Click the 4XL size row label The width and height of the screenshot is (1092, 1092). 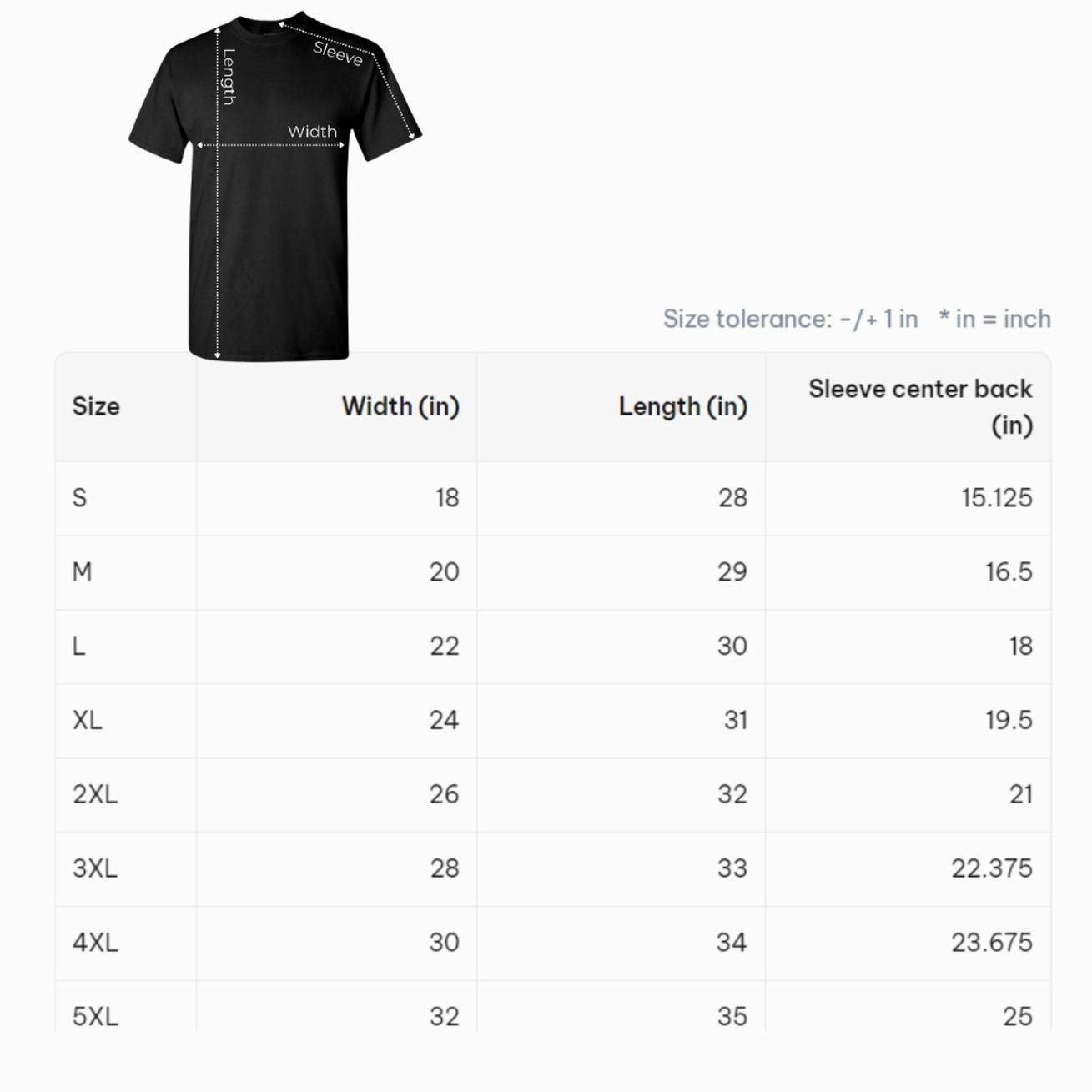pyautogui.click(x=95, y=943)
